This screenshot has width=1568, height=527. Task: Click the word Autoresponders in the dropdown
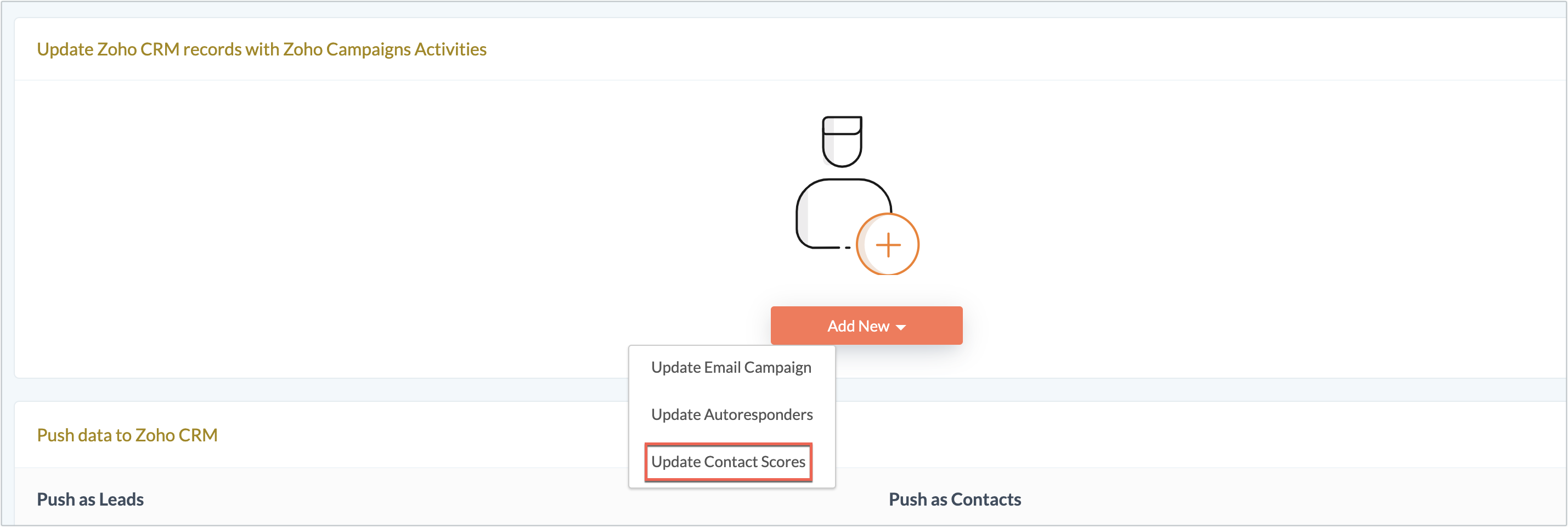pos(758,414)
